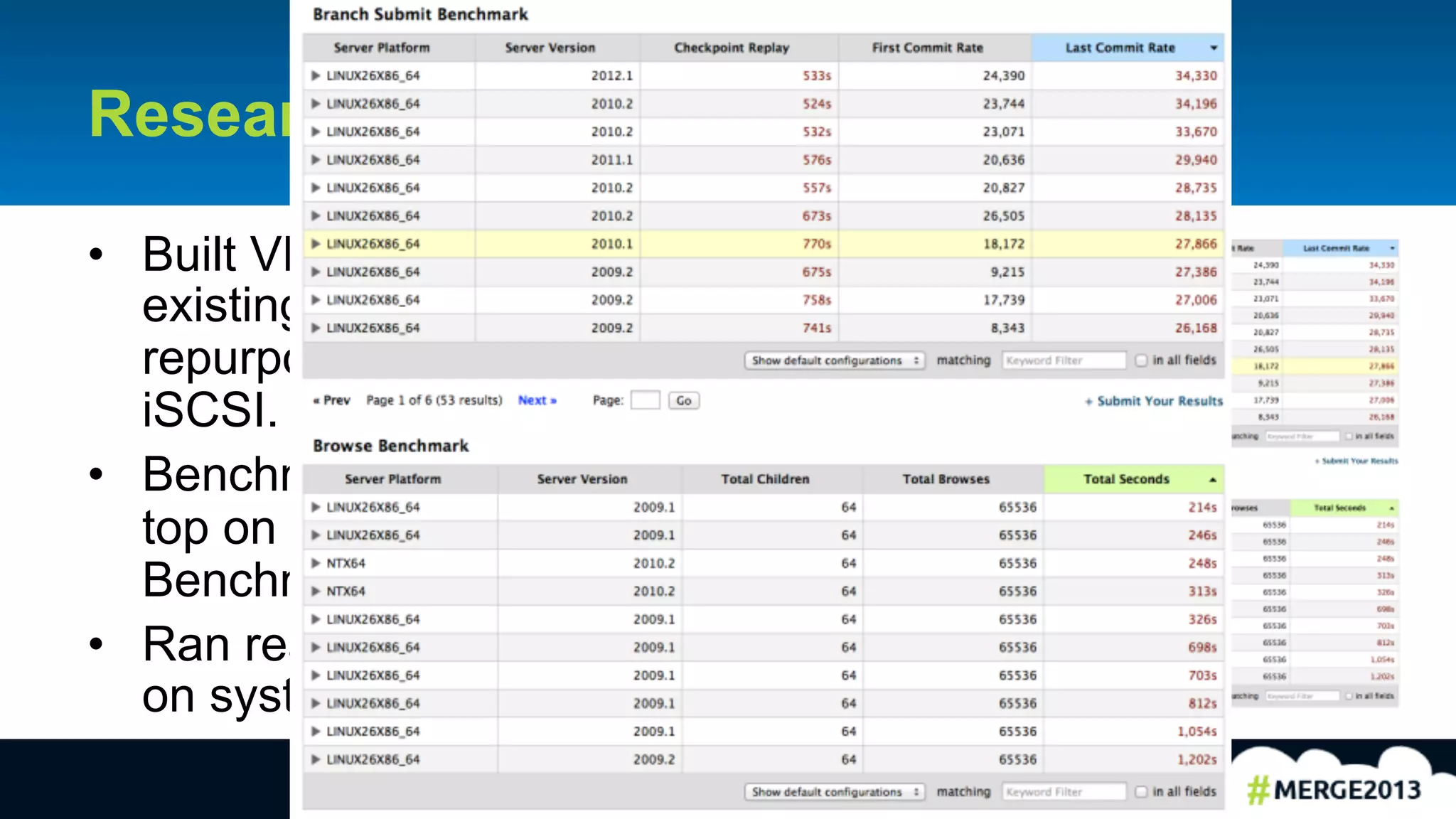This screenshot has height=819, width=1456.
Task: Expand the row with 524s checkpoint replay
Action: coord(316,104)
